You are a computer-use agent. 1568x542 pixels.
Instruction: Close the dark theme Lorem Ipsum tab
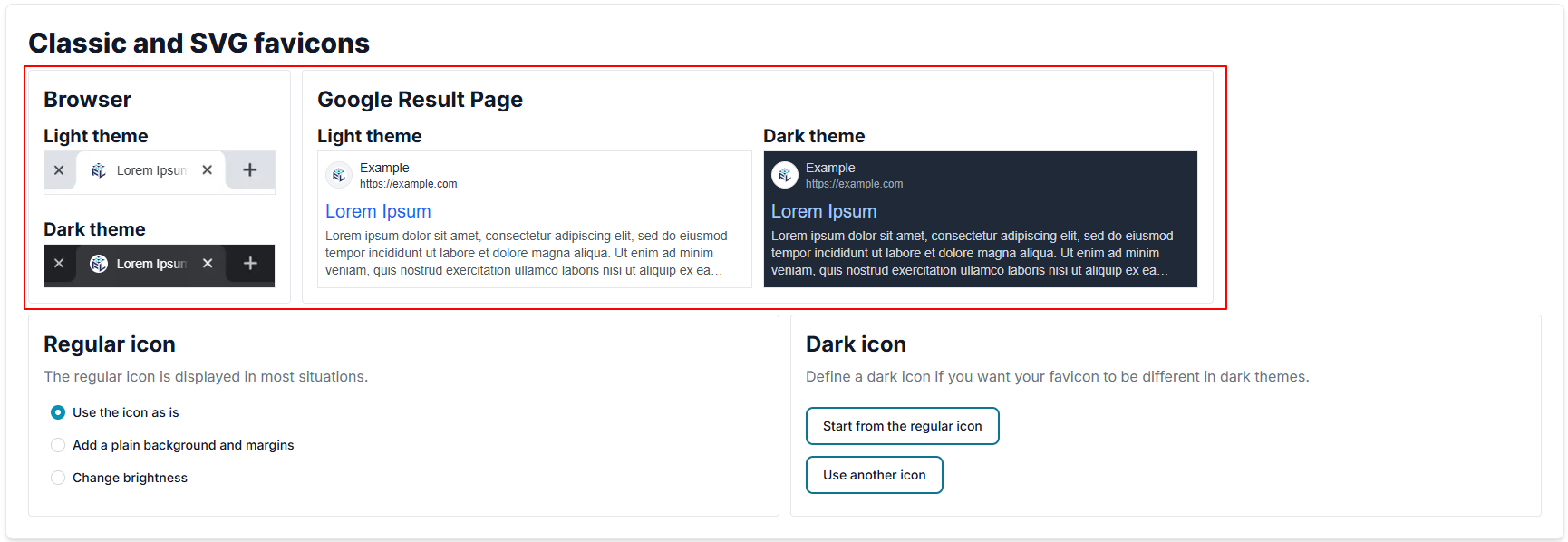coord(208,264)
